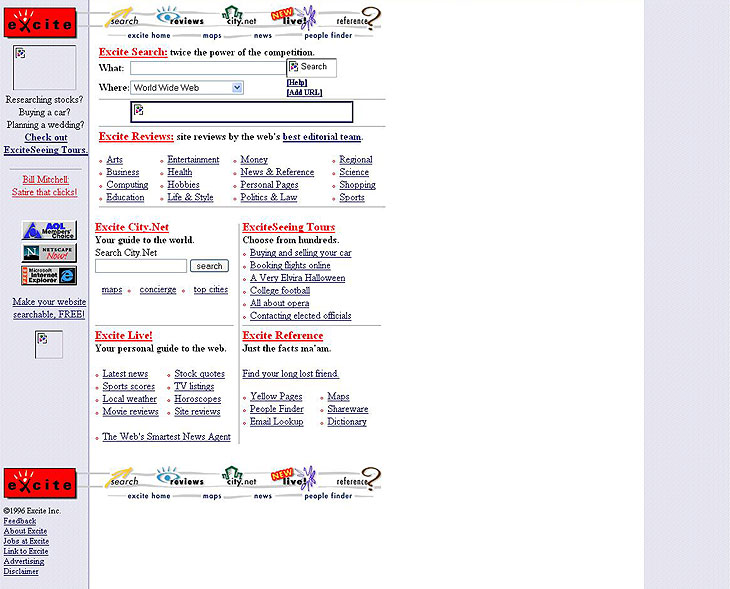The height and width of the screenshot is (589, 730).
Task: Open the Live! icon in top navigation
Action: pyautogui.click(x=296, y=16)
